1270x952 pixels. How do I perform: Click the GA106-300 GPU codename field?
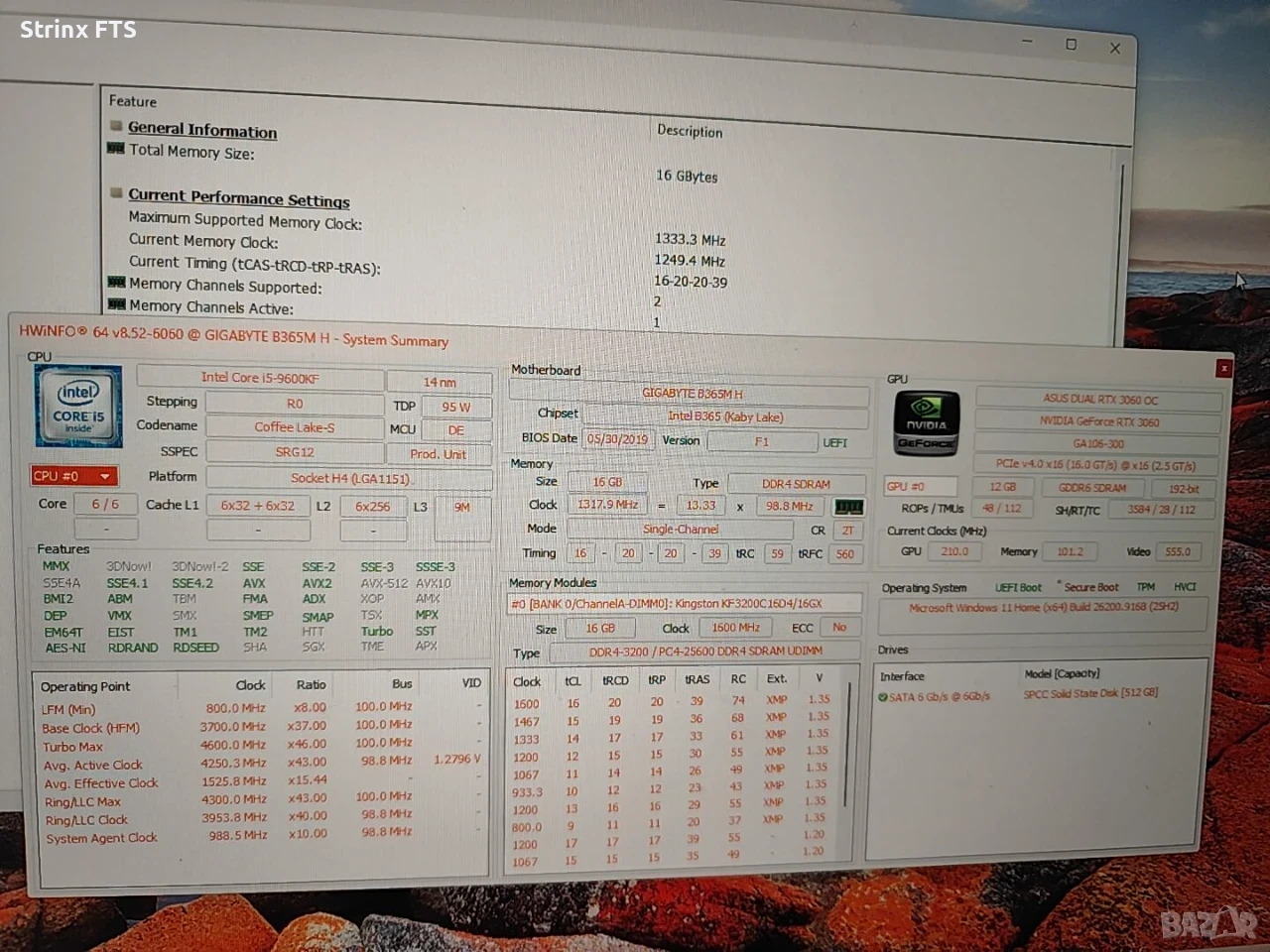coord(1098,444)
